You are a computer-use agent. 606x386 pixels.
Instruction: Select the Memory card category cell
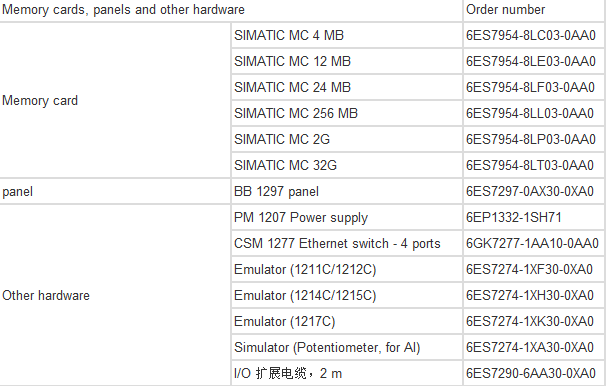pos(115,100)
